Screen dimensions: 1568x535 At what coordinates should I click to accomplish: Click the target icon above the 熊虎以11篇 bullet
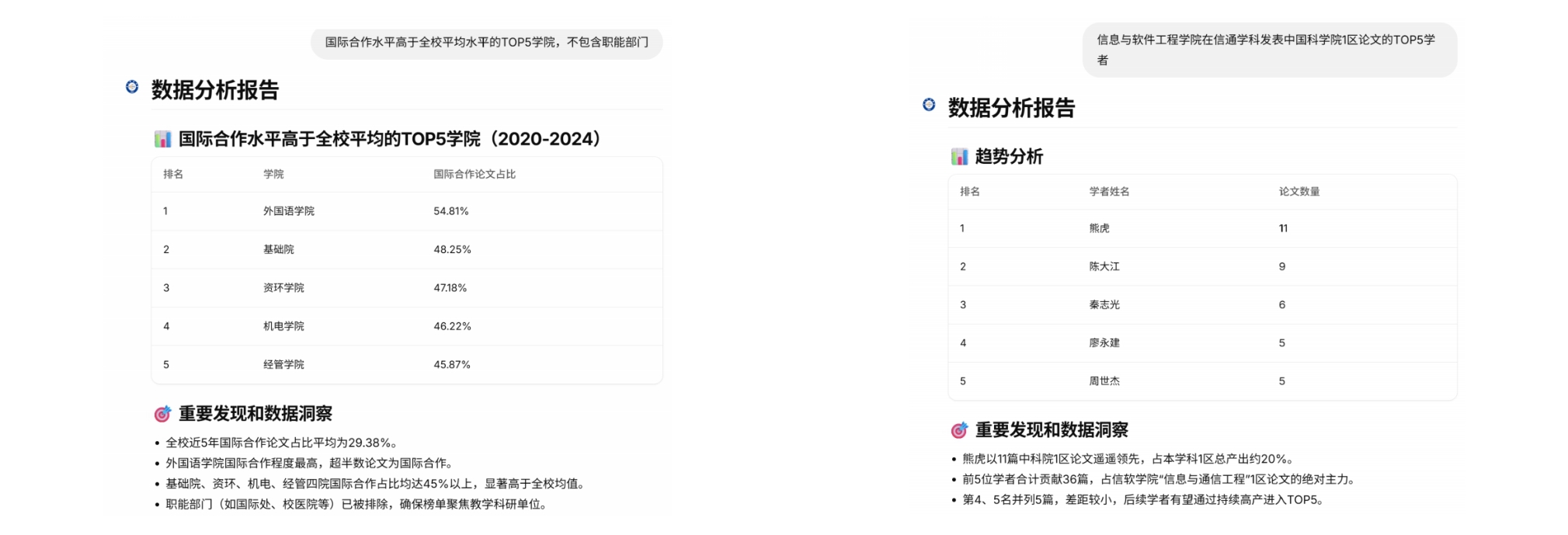click(x=959, y=430)
